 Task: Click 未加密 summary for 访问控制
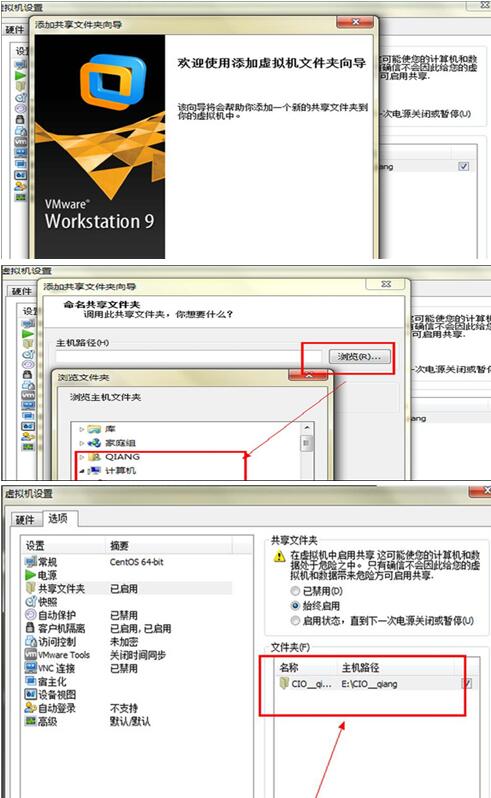124,641
